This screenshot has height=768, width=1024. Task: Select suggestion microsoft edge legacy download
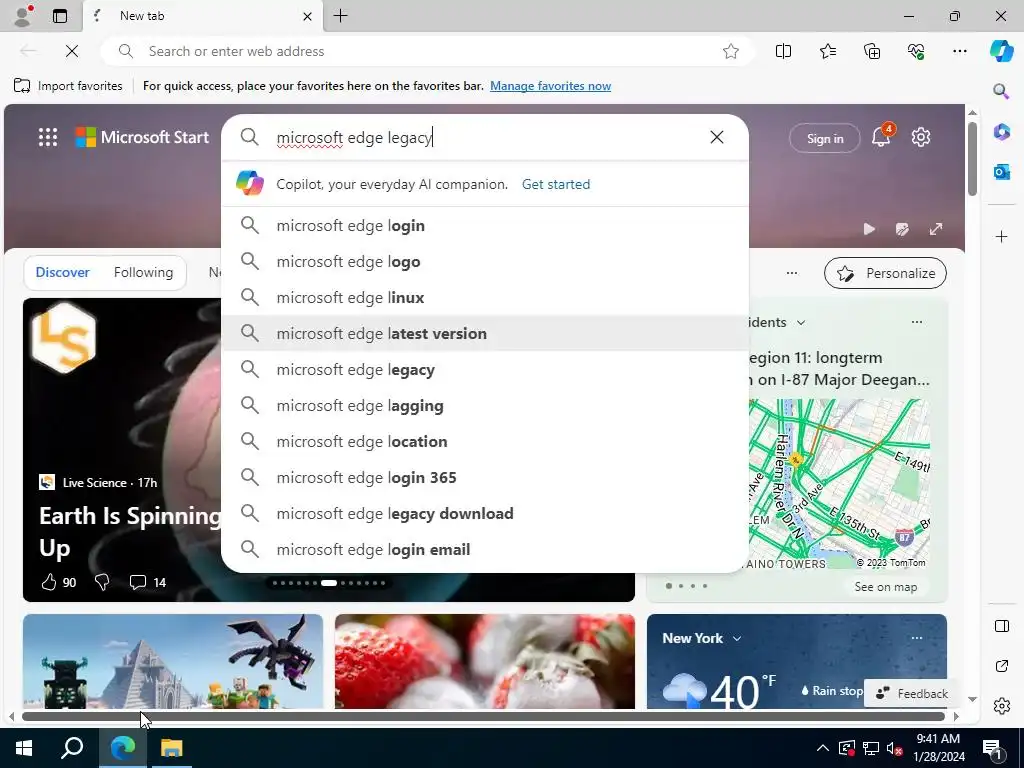pos(485,513)
